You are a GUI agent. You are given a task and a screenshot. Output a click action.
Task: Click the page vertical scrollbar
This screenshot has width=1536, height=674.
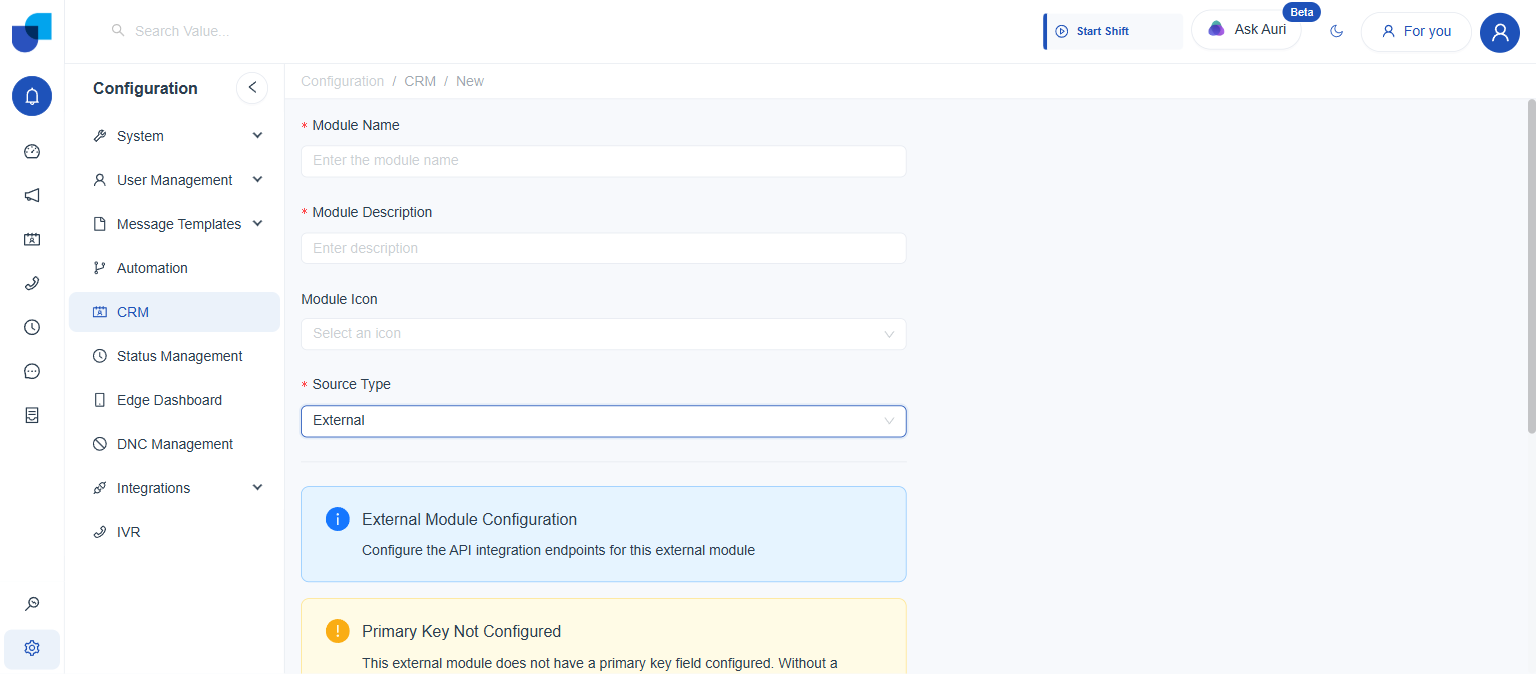(1531, 266)
